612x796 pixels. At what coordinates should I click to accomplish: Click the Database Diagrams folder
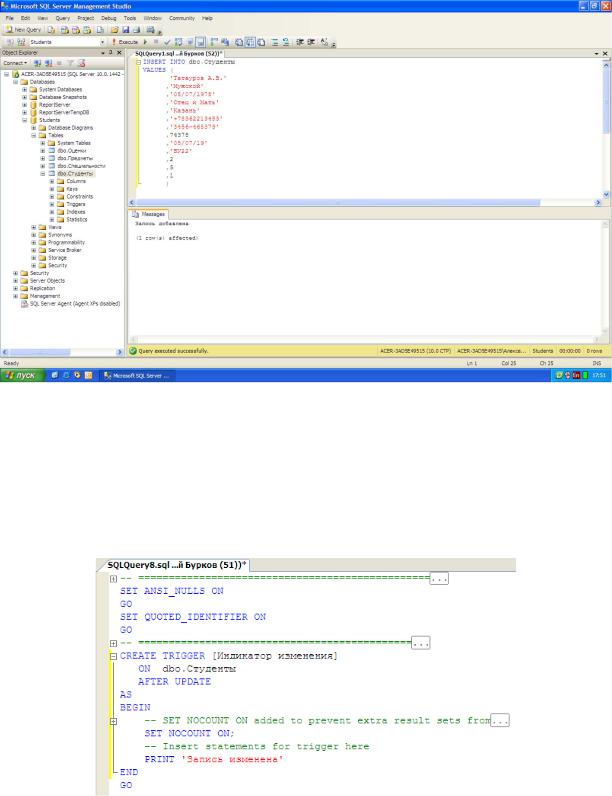70,128
